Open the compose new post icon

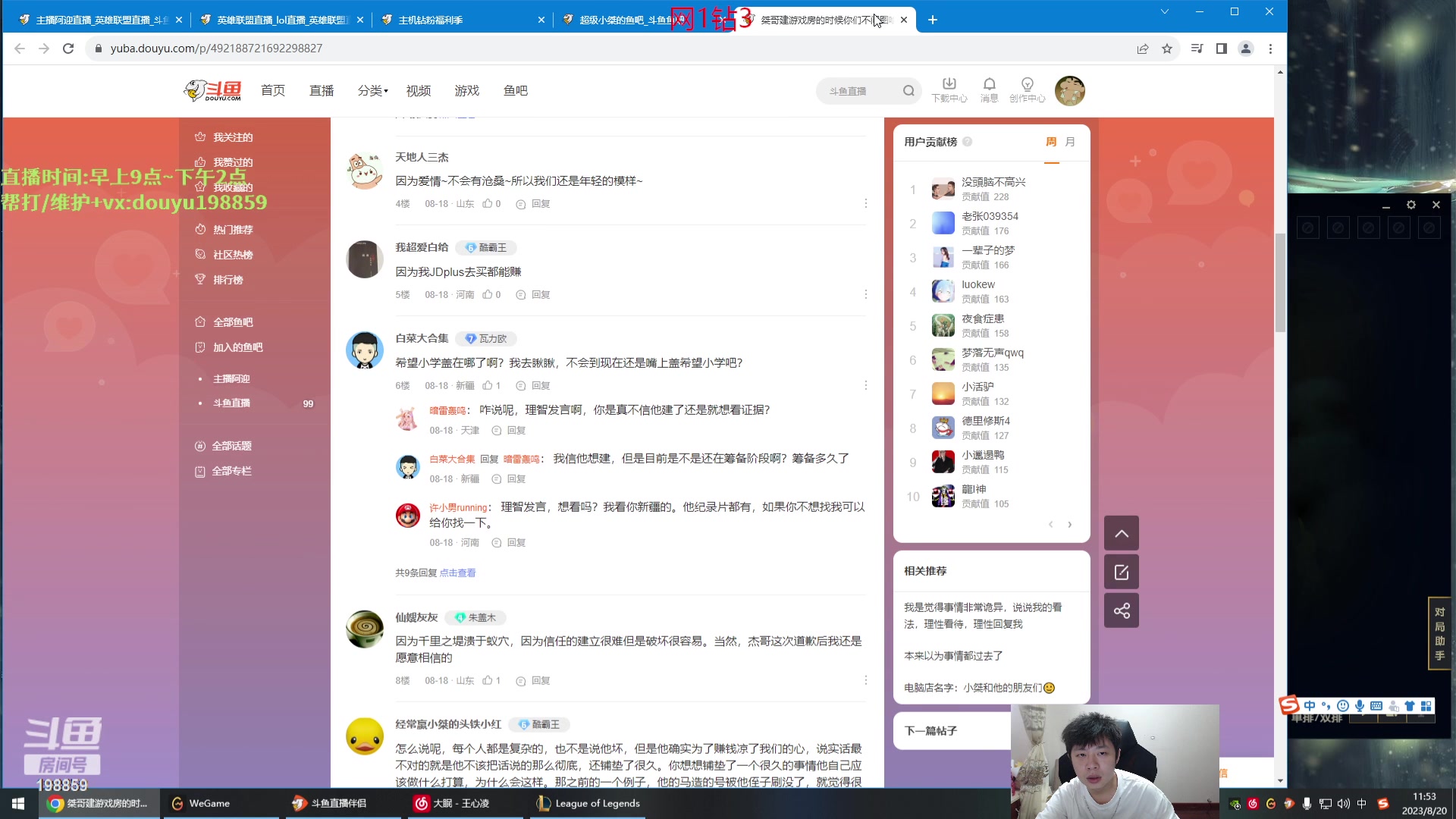coord(1122,572)
